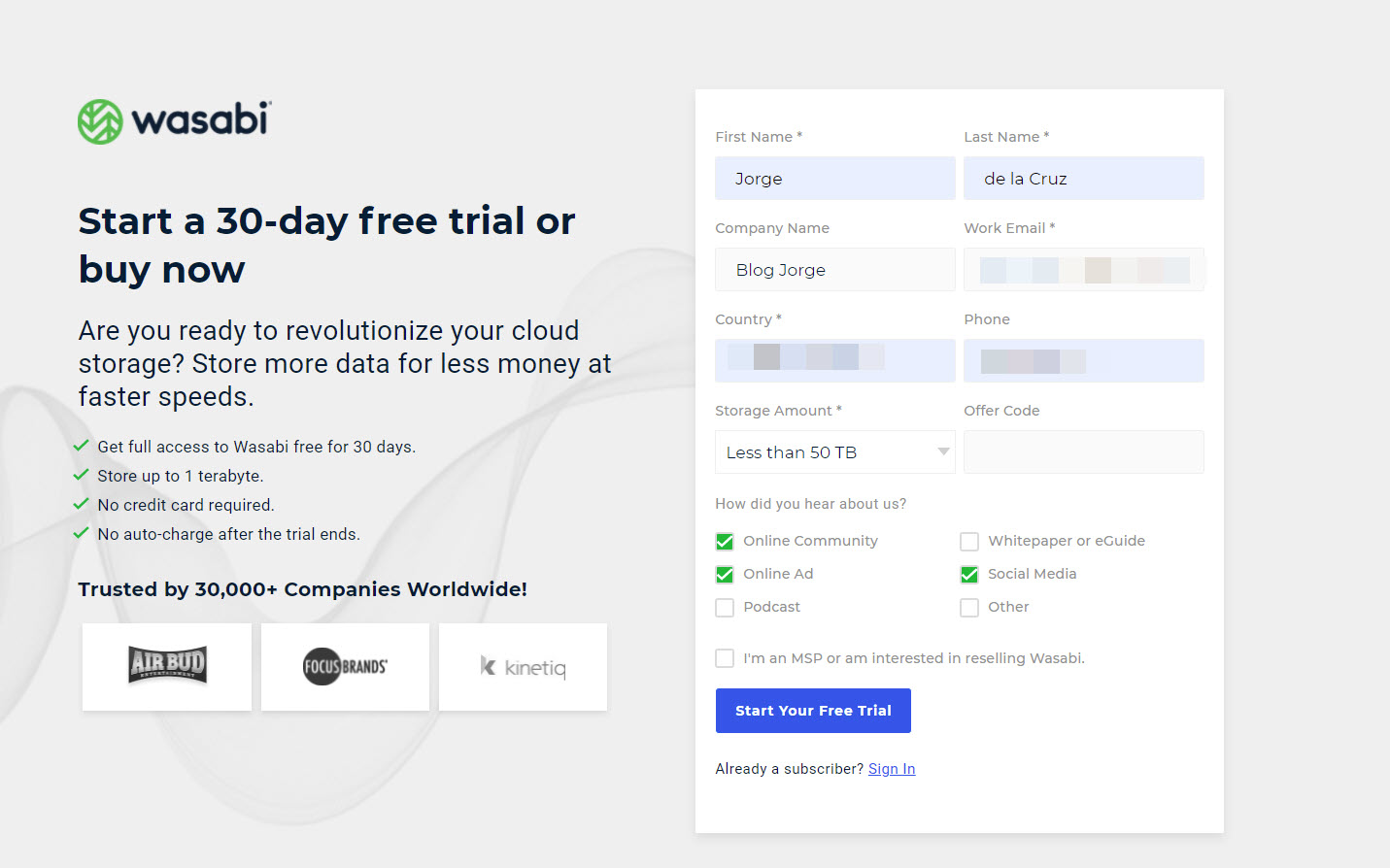The height and width of the screenshot is (868, 1390).
Task: Click the AirBud logo card
Action: coord(167,667)
